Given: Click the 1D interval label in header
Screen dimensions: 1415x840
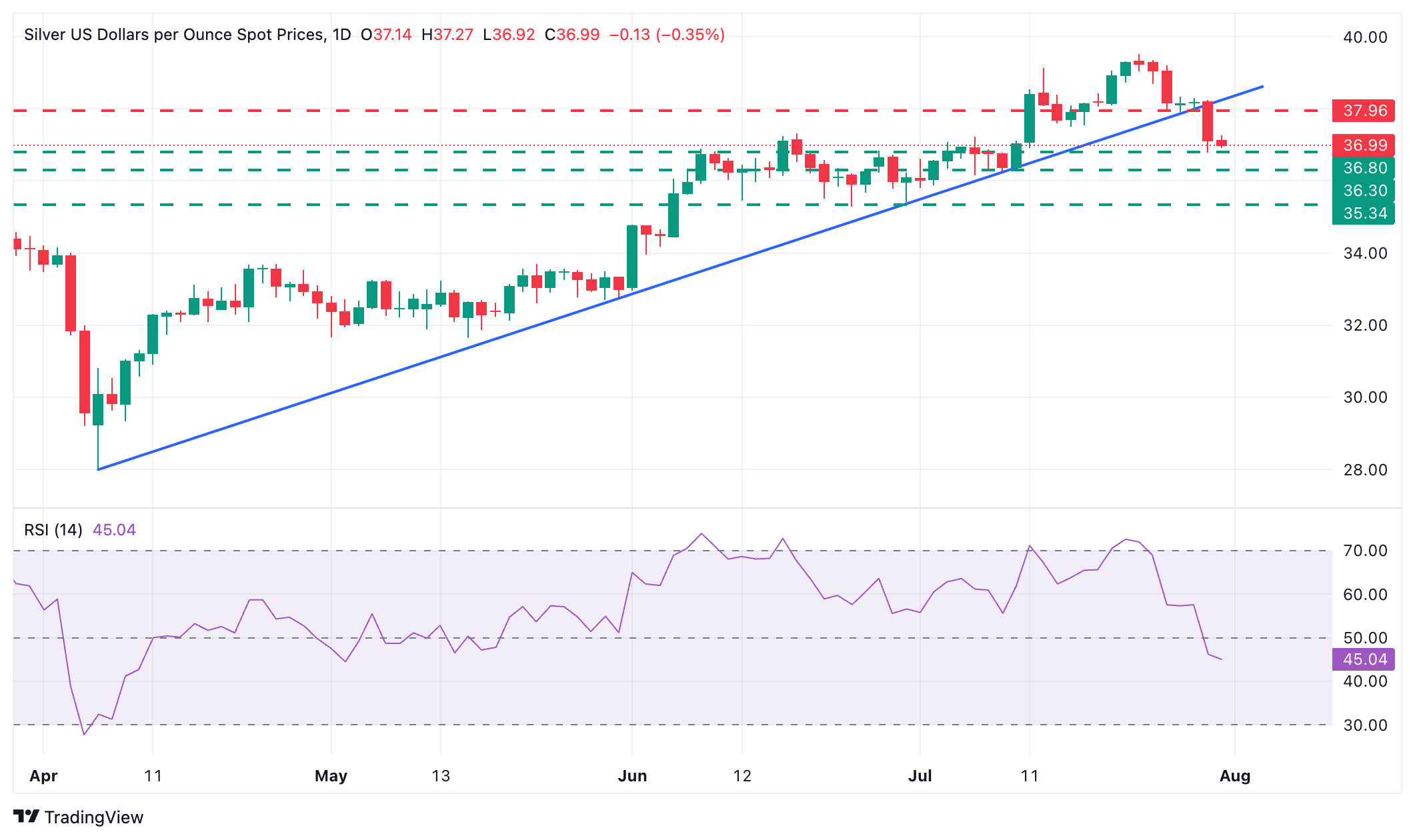Looking at the screenshot, I should tap(341, 35).
